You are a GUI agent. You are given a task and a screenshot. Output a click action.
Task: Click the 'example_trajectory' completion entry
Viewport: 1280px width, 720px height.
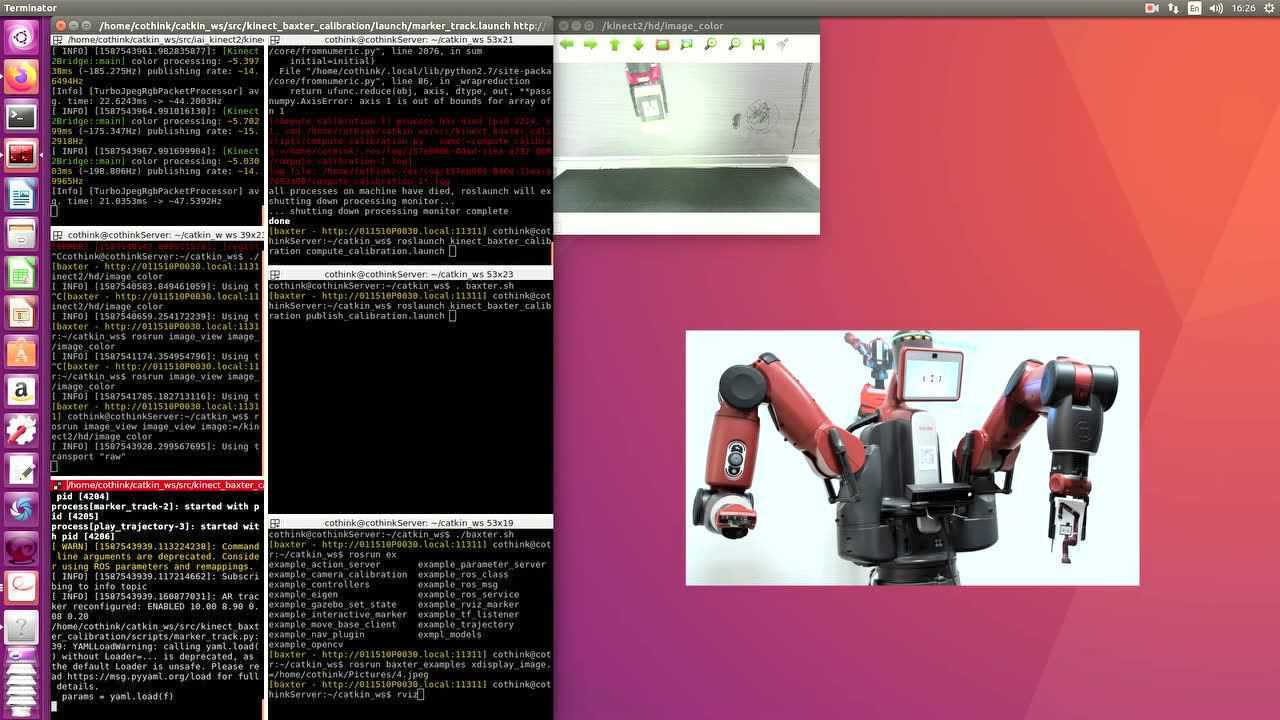(465, 624)
